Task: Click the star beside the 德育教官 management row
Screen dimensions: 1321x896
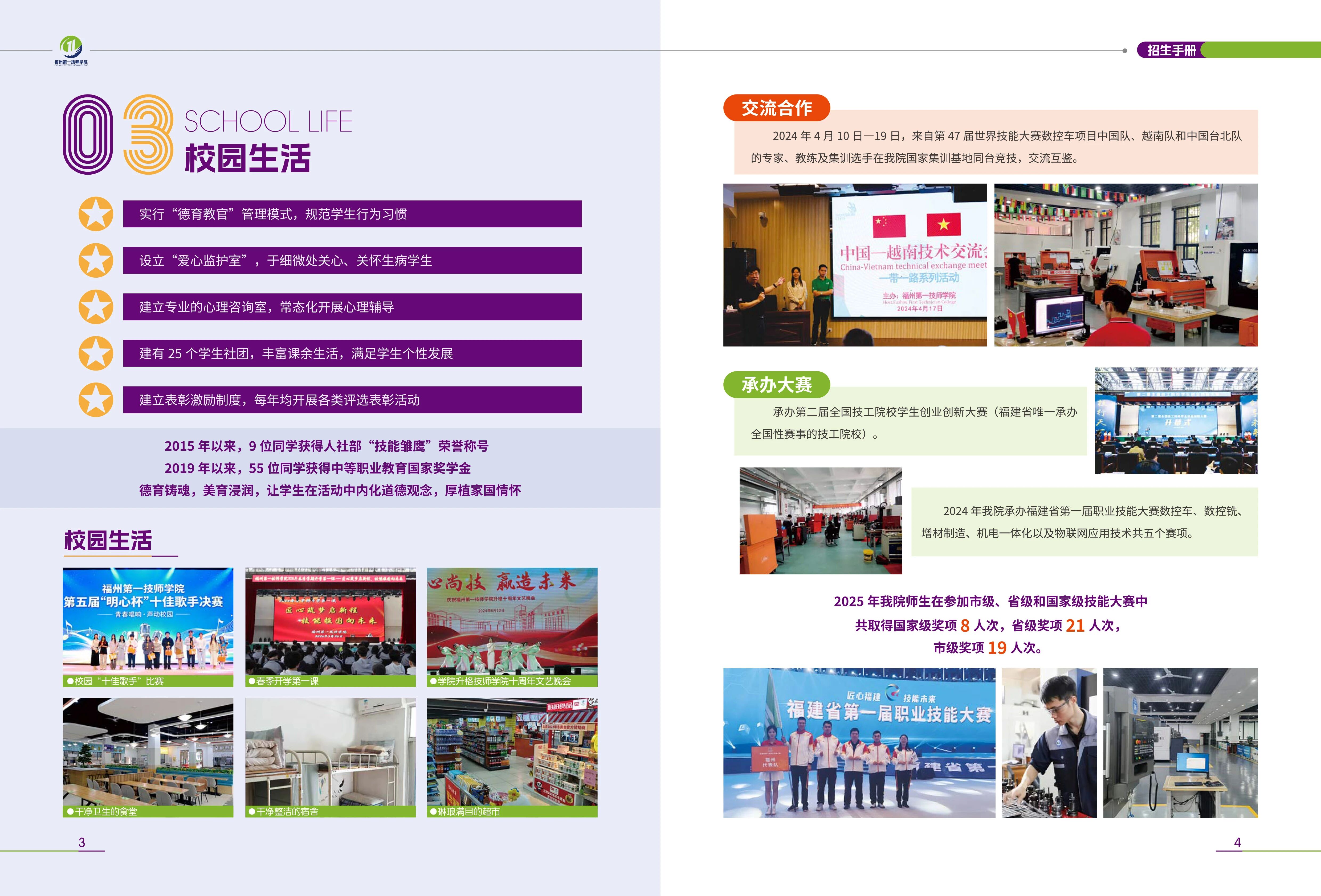Action: click(96, 214)
